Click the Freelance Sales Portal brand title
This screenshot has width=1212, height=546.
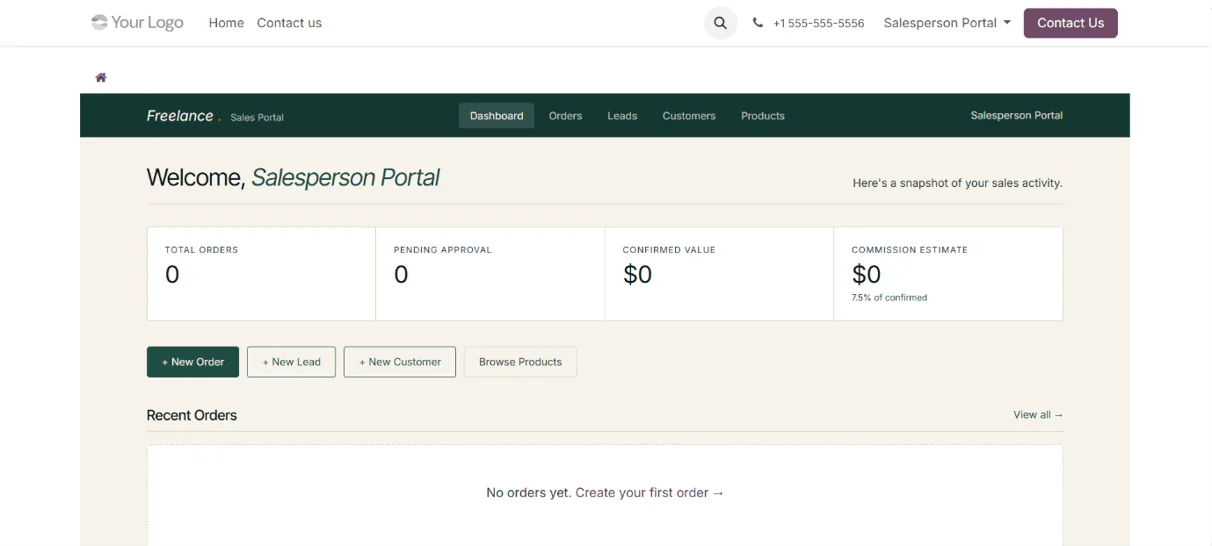[x=215, y=116]
